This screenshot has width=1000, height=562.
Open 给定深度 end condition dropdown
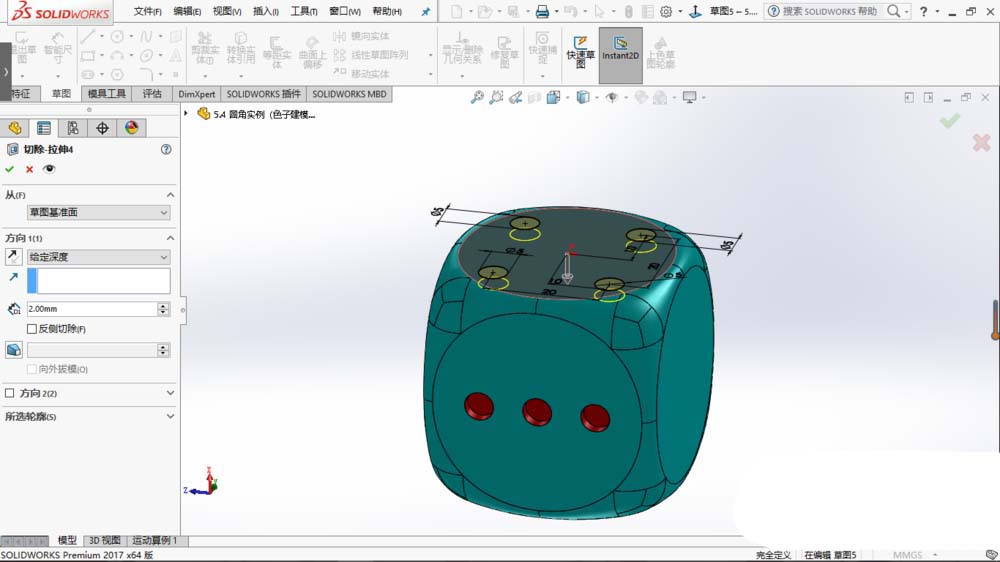click(99, 256)
